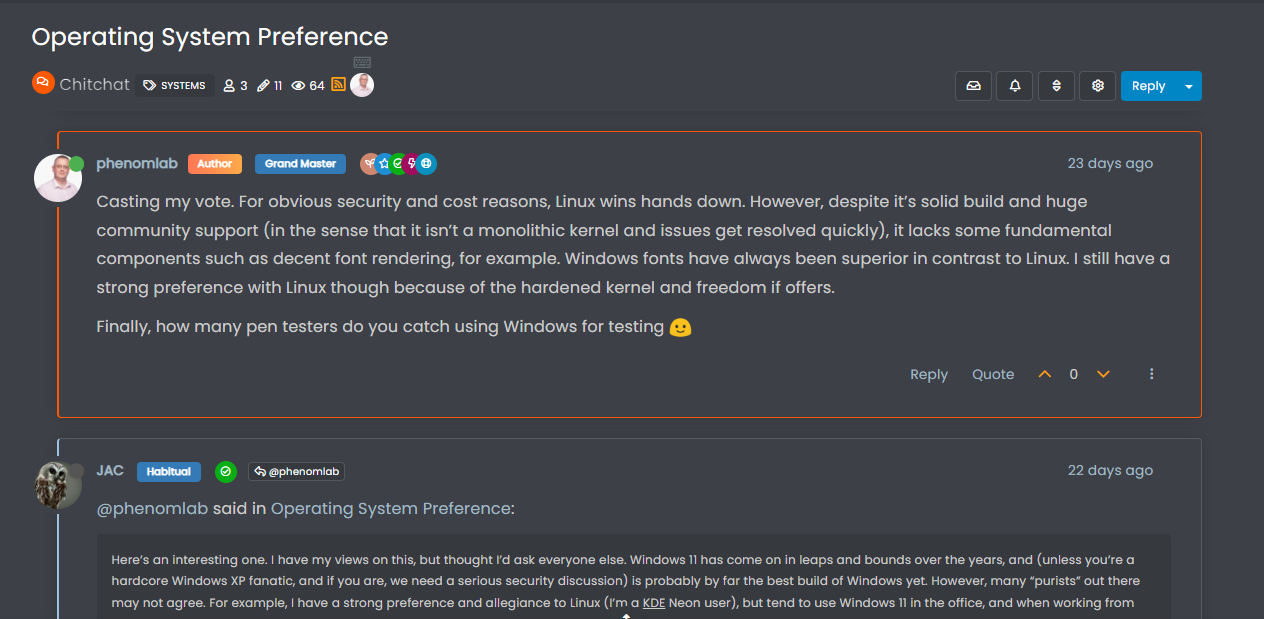Click the blue Reply button
The height and width of the screenshot is (619, 1264).
(1148, 86)
